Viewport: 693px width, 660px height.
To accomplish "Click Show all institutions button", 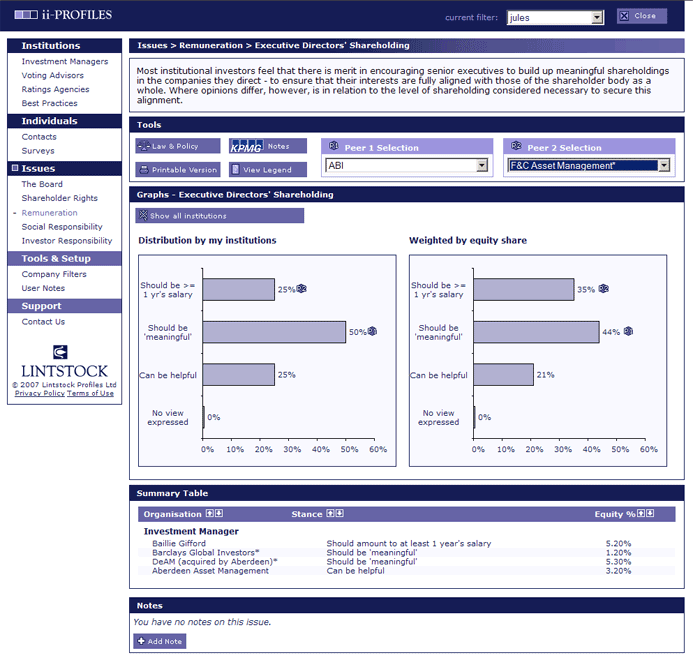I will [x=220, y=216].
